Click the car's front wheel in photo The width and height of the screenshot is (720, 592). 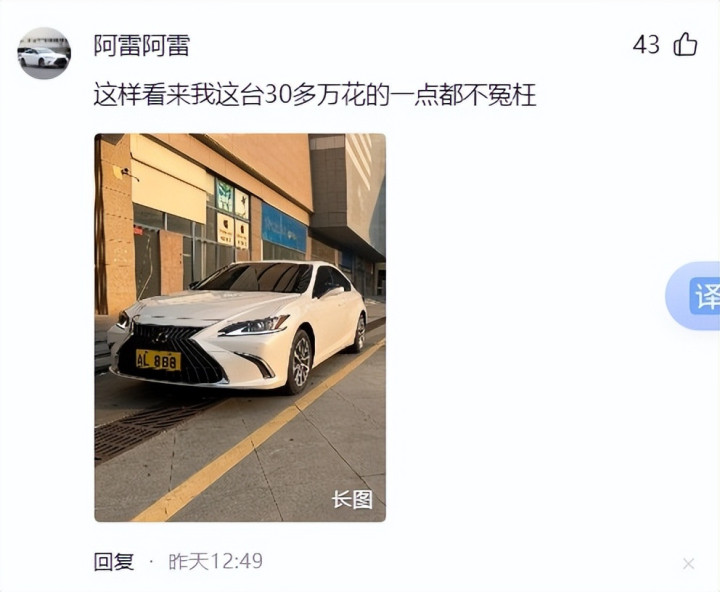(x=301, y=361)
